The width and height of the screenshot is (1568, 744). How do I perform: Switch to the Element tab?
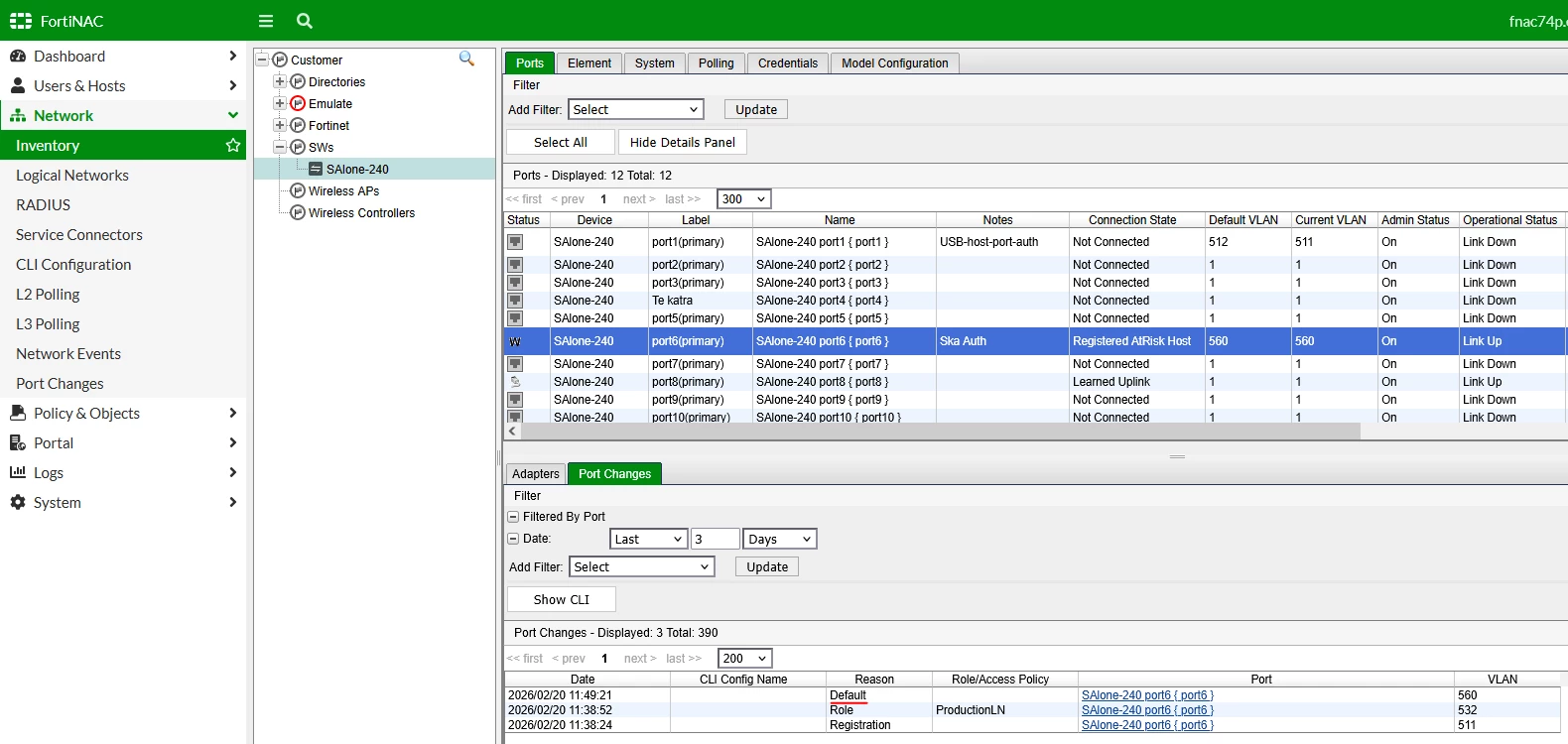[x=589, y=63]
